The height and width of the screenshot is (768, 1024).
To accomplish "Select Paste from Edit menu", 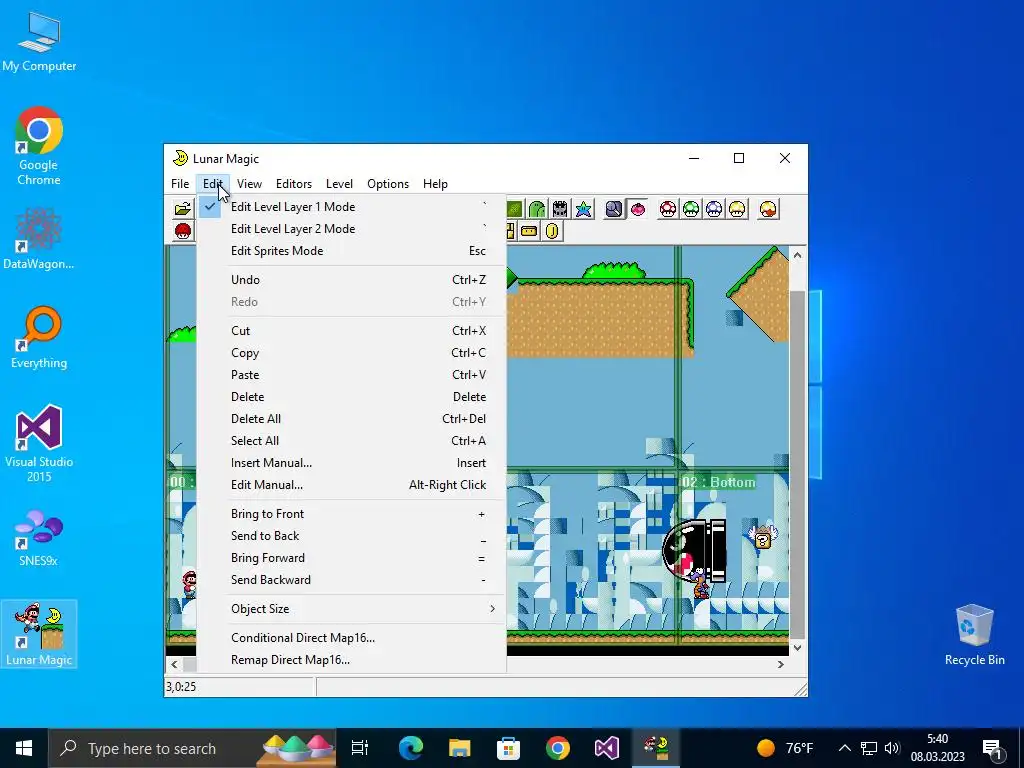I will pyautogui.click(x=351, y=376).
